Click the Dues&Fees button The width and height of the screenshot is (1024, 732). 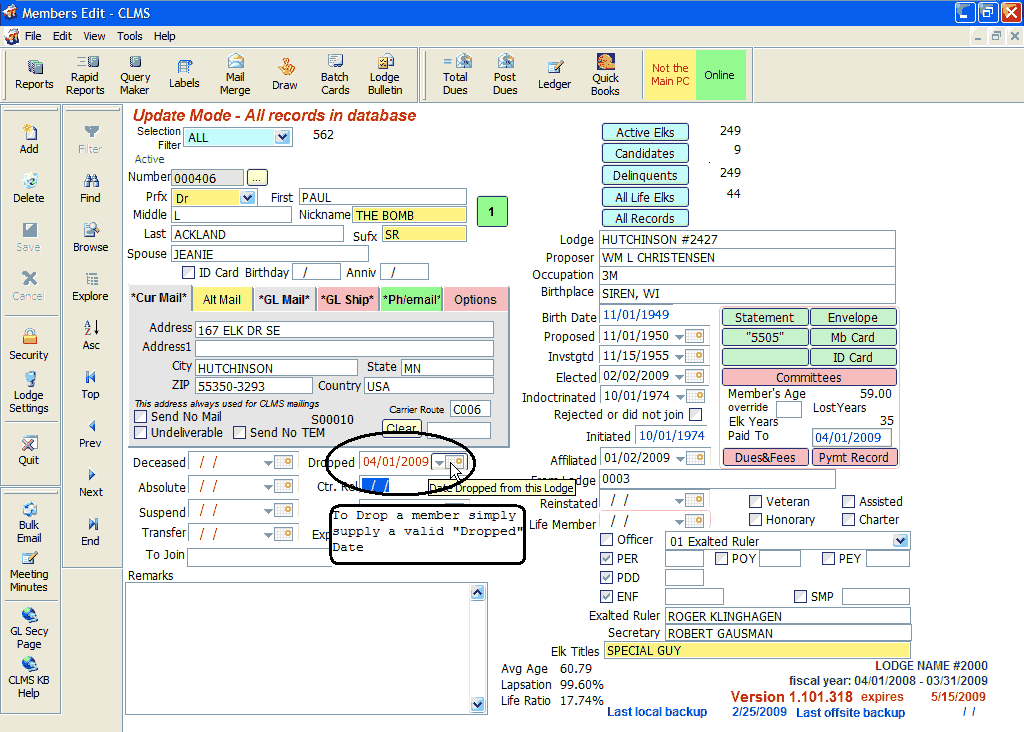click(764, 458)
